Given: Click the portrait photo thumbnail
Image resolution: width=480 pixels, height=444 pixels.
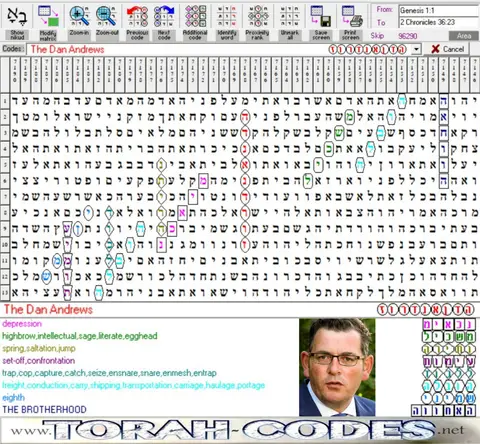Looking at the screenshot, I should (x=337, y=367).
